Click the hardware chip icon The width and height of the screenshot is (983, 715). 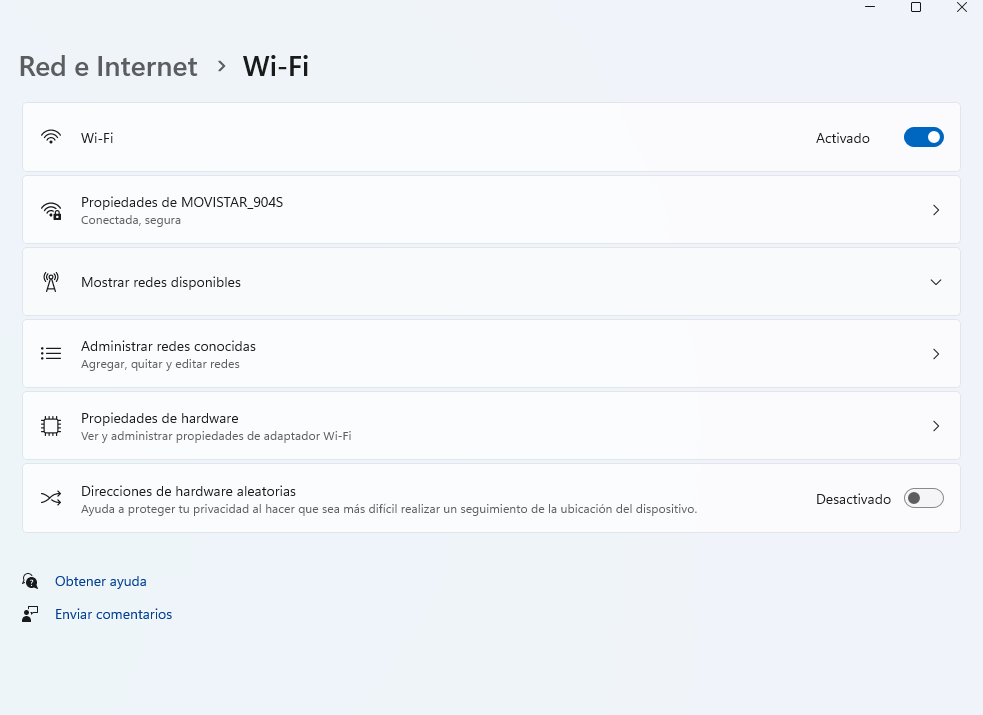click(x=51, y=426)
